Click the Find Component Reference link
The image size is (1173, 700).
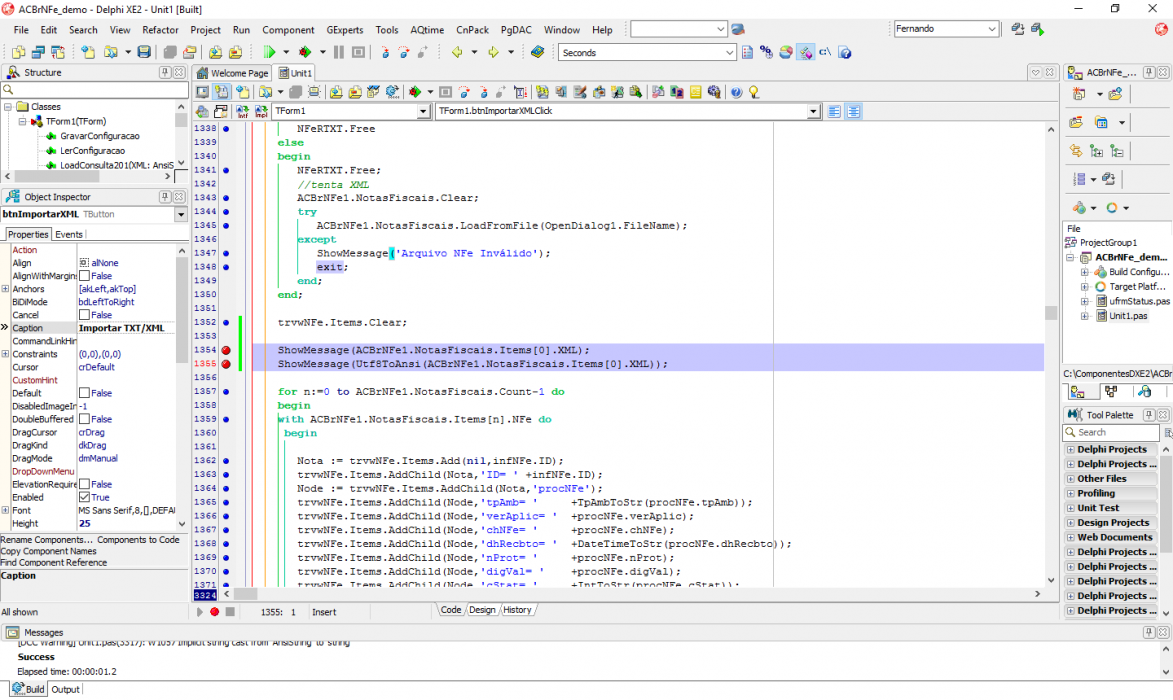click(54, 562)
